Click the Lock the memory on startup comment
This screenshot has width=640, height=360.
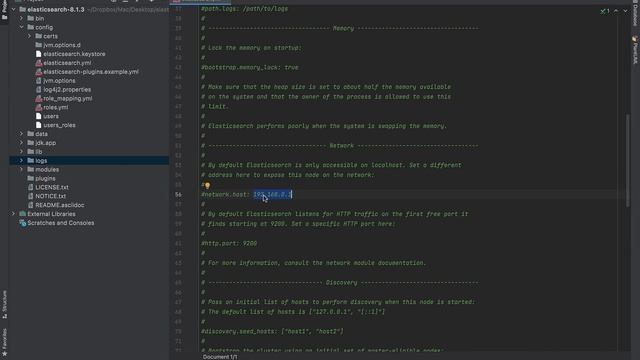(251, 48)
